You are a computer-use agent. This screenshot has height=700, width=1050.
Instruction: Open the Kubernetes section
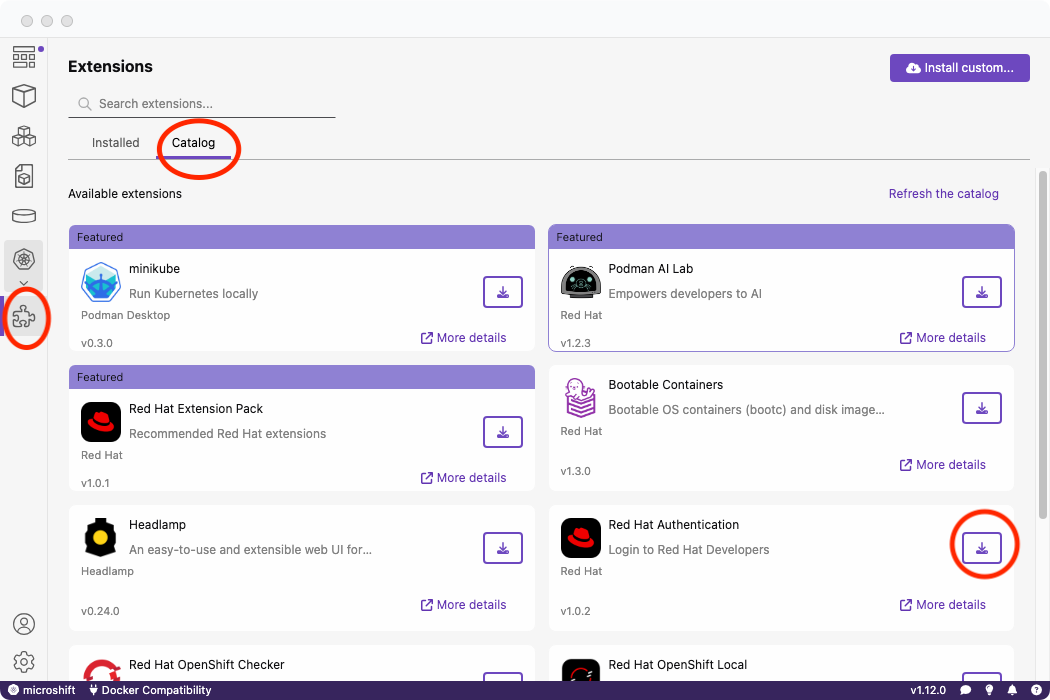tap(24, 259)
